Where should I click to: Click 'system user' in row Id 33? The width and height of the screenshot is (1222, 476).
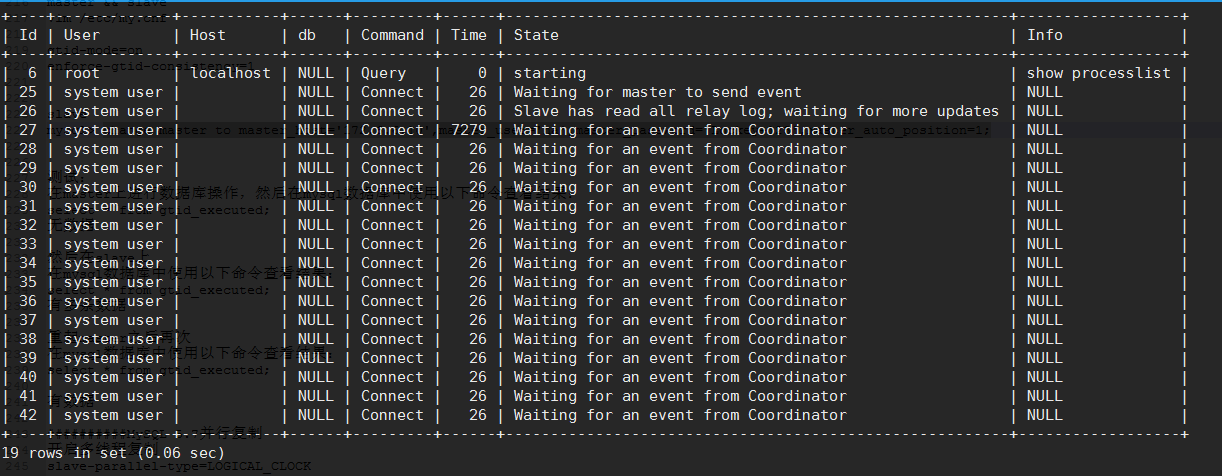pyautogui.click(x=112, y=244)
